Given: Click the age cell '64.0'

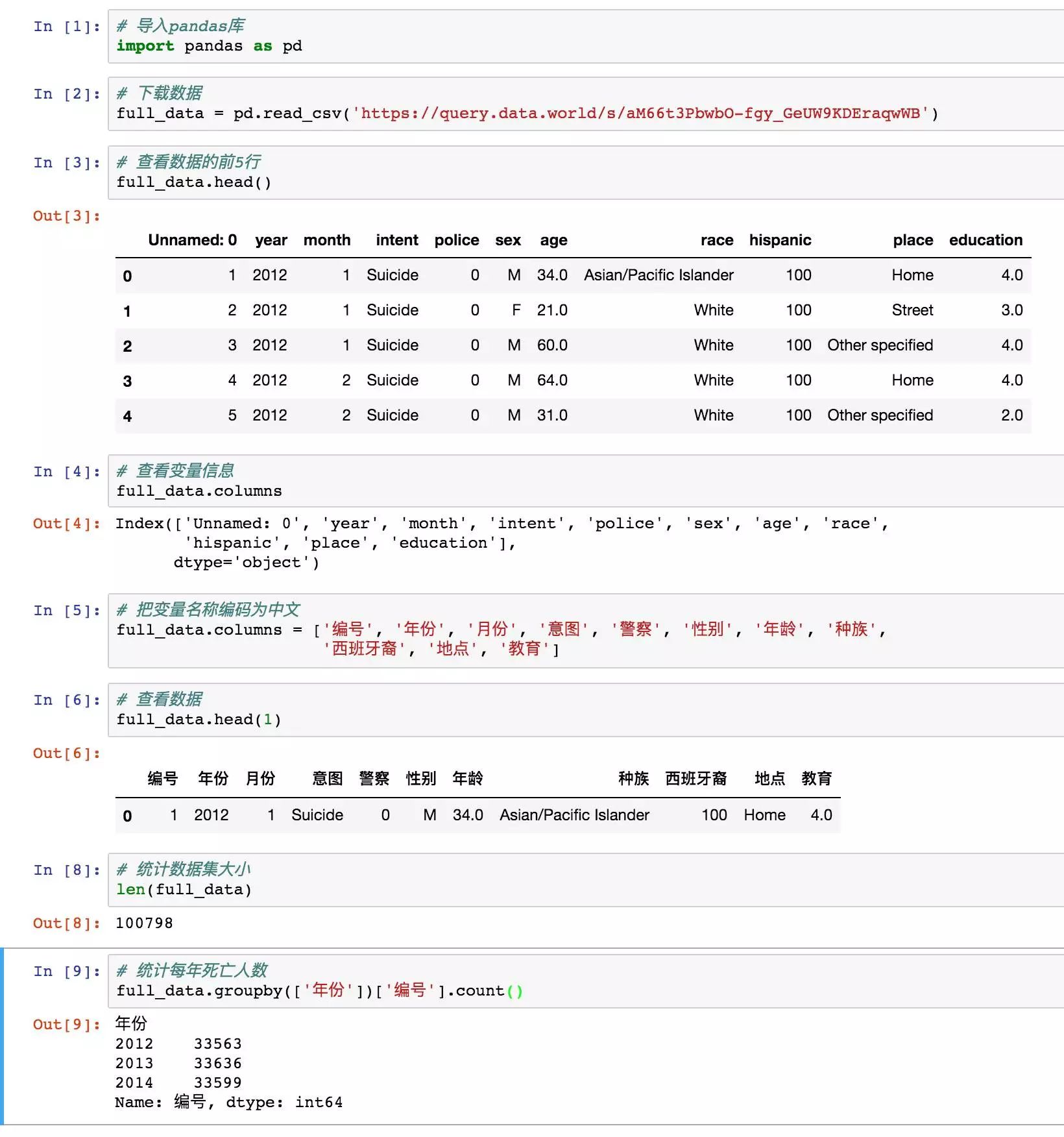Looking at the screenshot, I should [552, 380].
